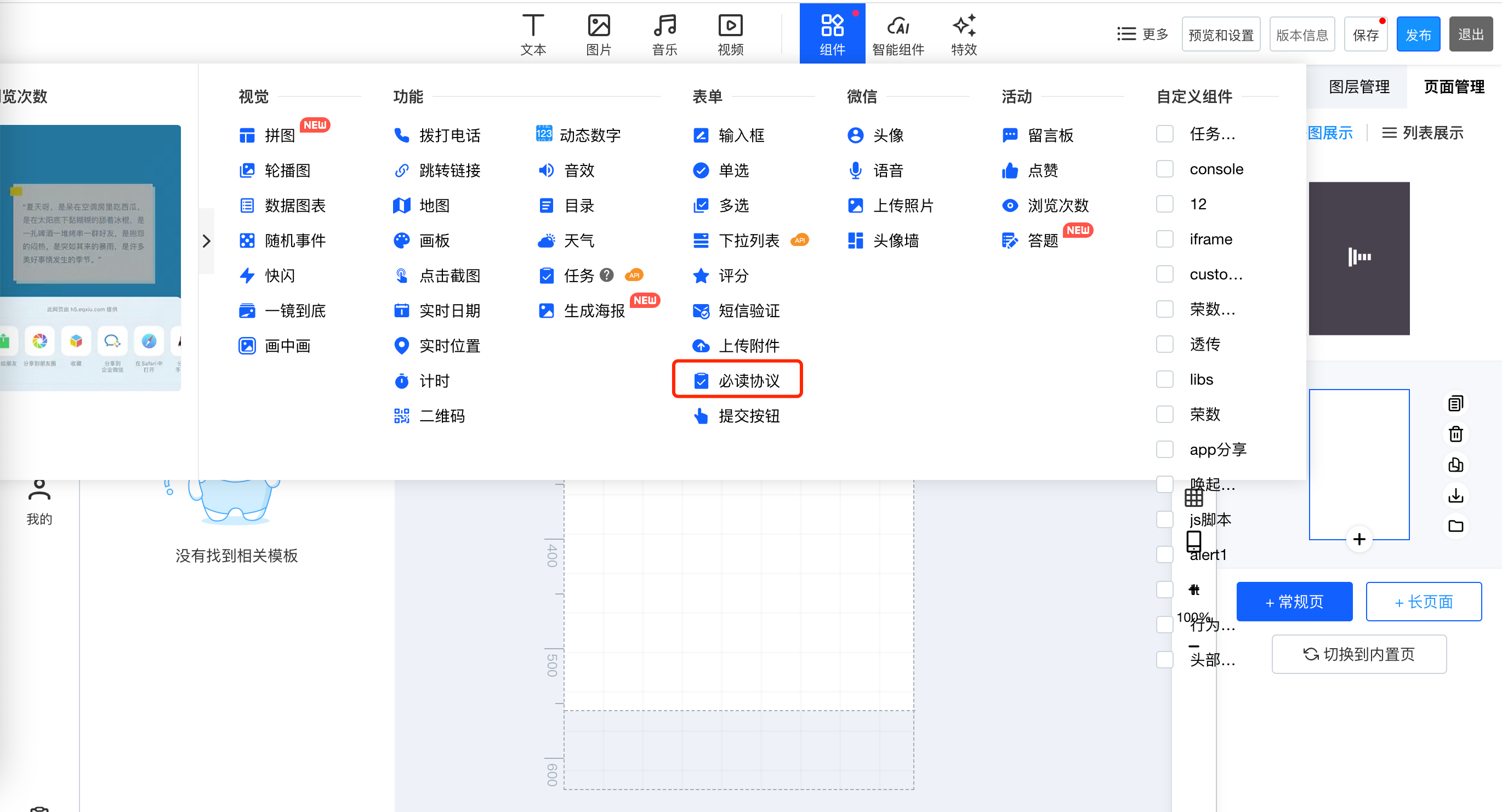The height and width of the screenshot is (812, 1502).
Task: Add the 随机事件 random event component
Action: pyautogui.click(x=283, y=240)
